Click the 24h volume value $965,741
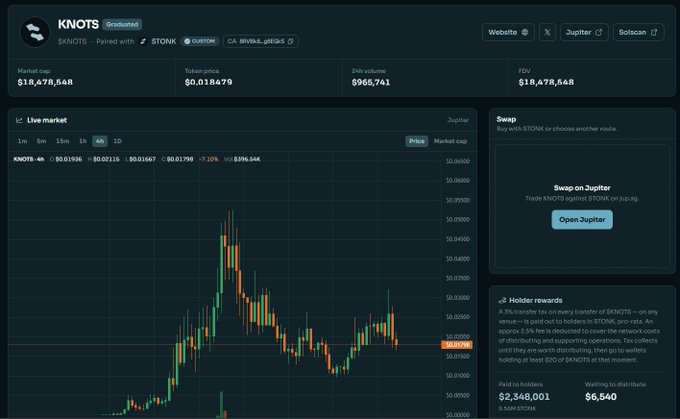Screen dimensions: 680x419 pos(371,82)
